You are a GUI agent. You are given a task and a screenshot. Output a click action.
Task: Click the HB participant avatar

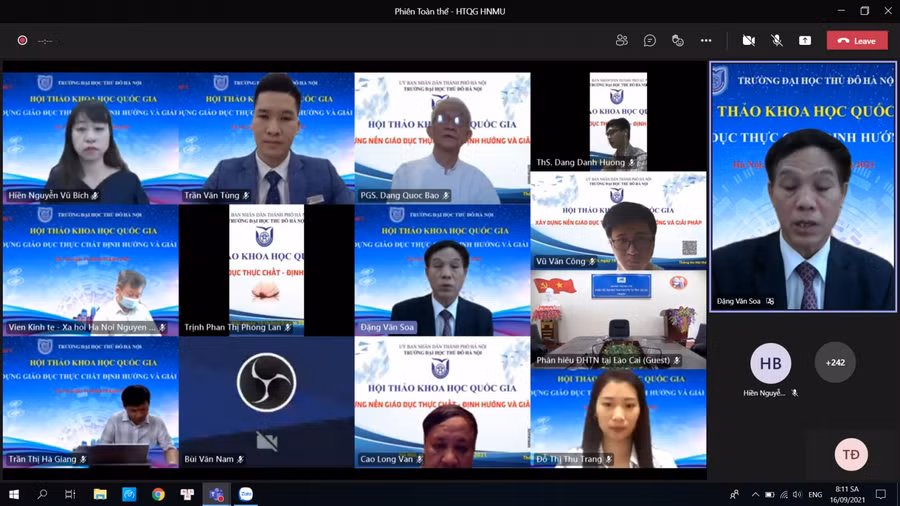coord(771,364)
